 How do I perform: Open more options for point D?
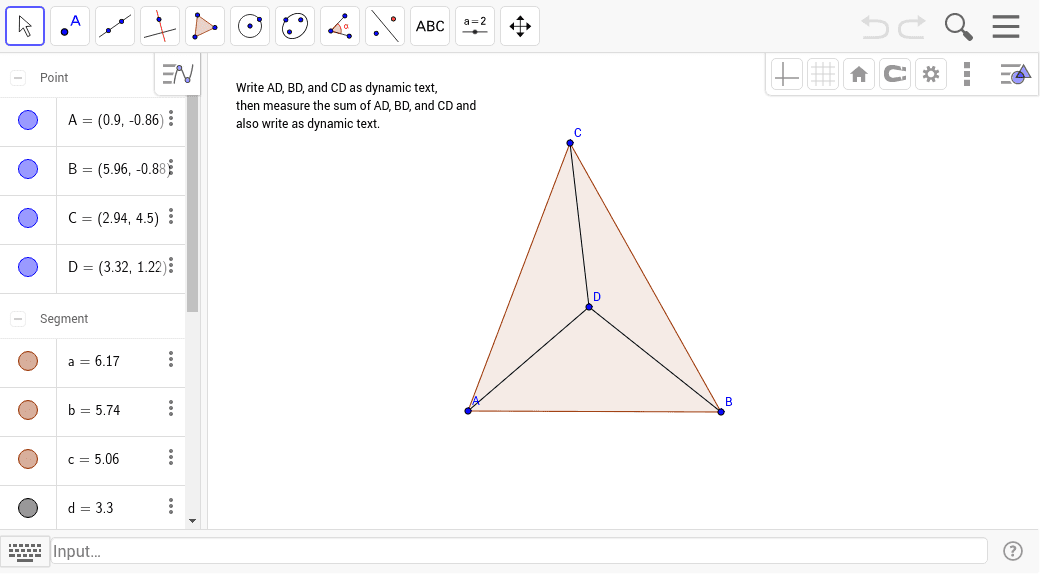[171, 266]
